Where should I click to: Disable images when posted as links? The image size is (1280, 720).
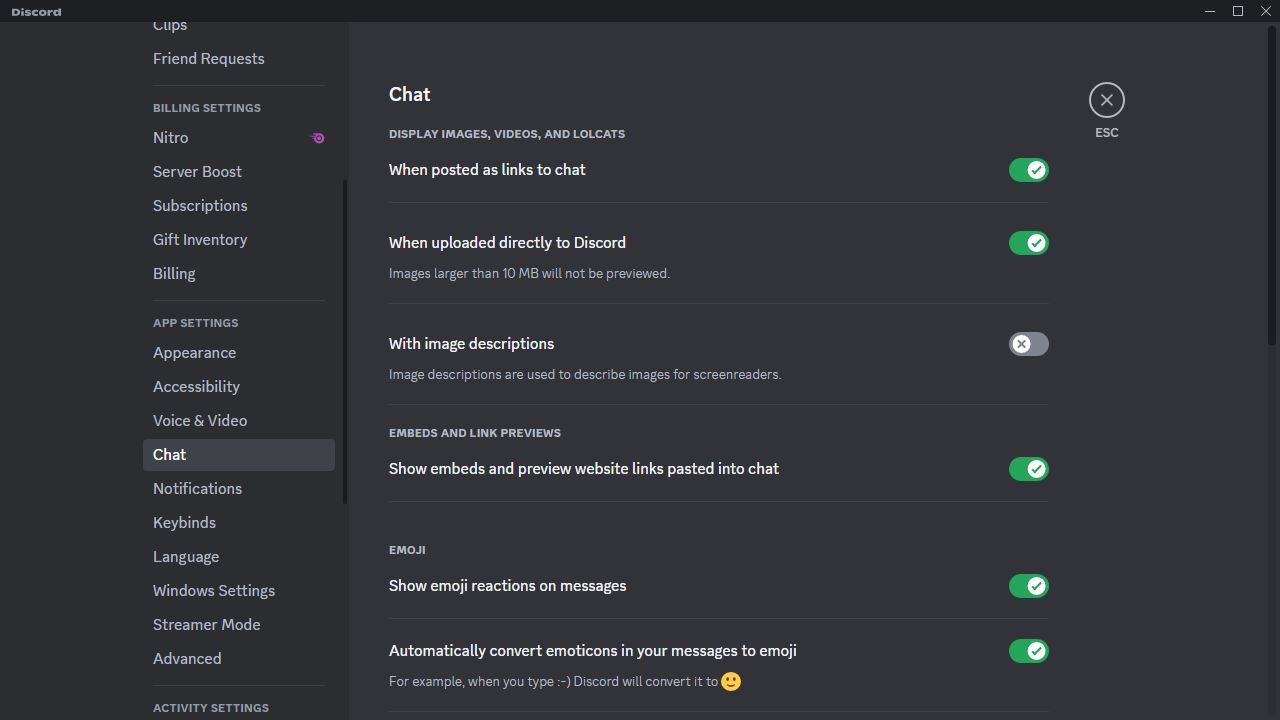(1028, 170)
